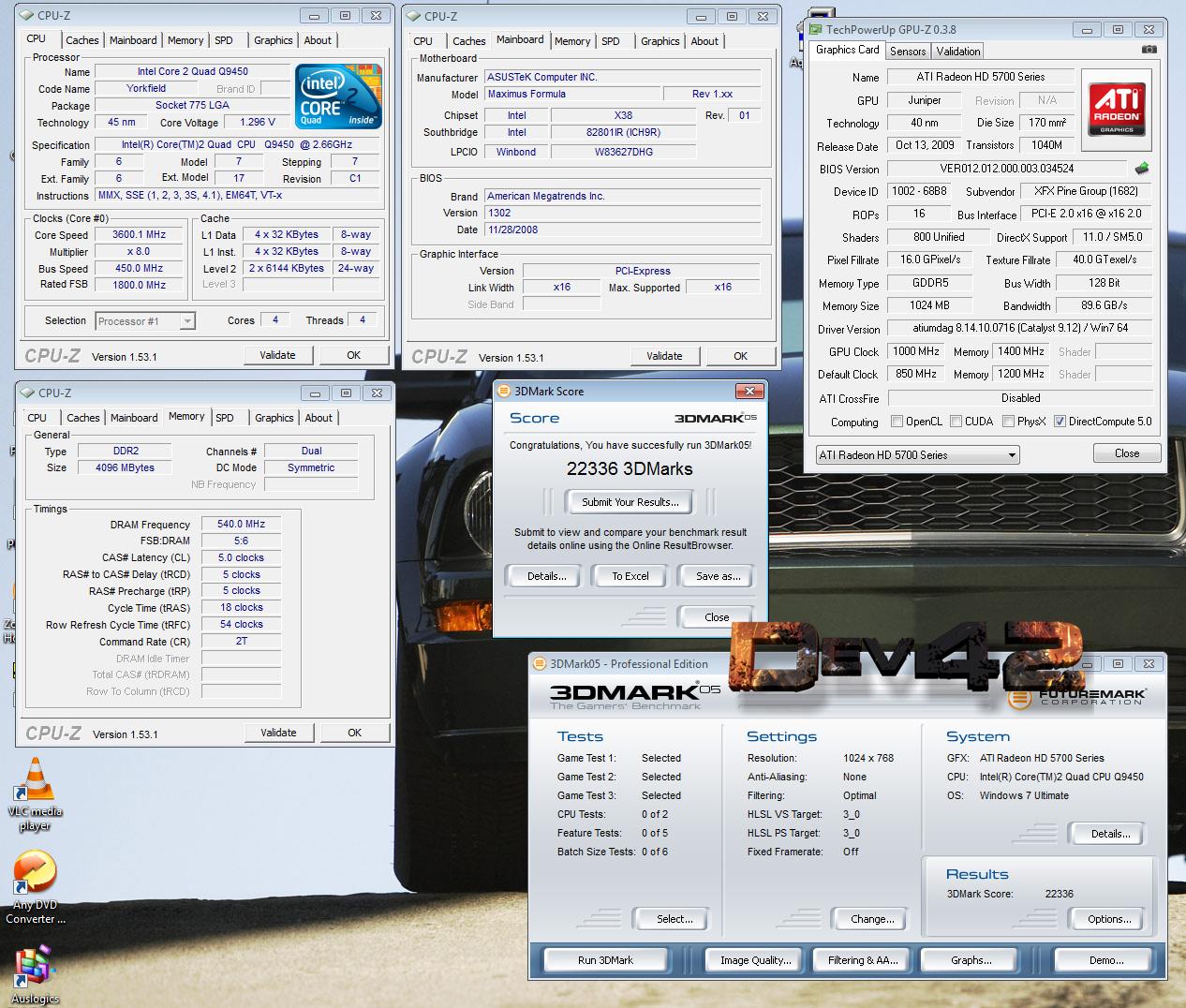The height and width of the screenshot is (1008, 1186).
Task: Toggle the CUDA checkbox
Action: tap(956, 422)
